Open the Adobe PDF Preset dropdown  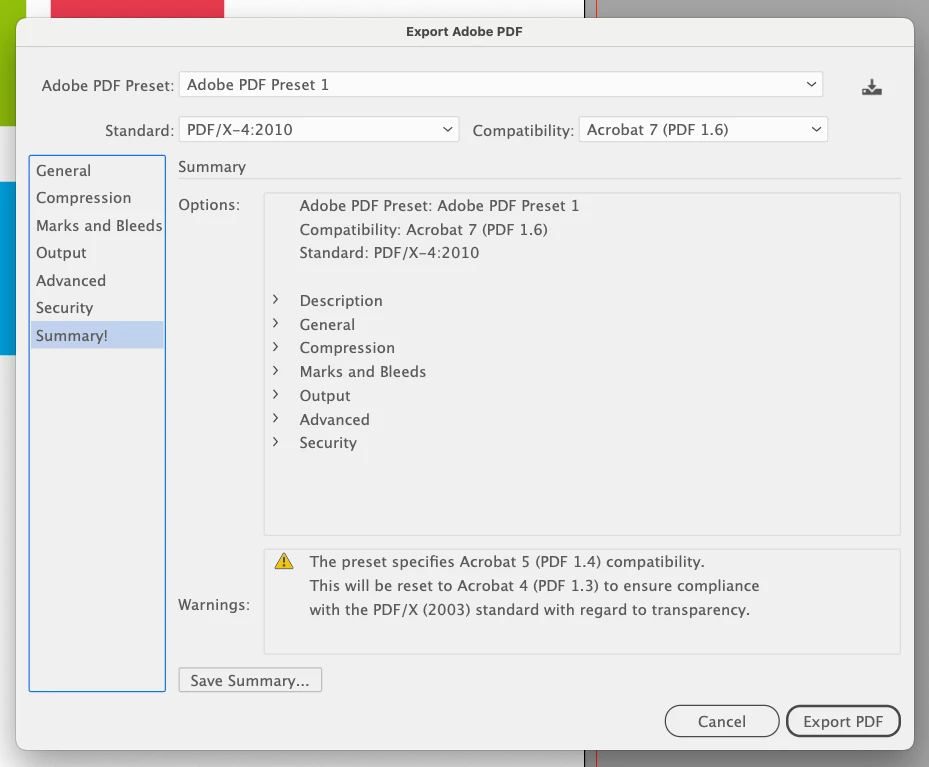pos(501,85)
